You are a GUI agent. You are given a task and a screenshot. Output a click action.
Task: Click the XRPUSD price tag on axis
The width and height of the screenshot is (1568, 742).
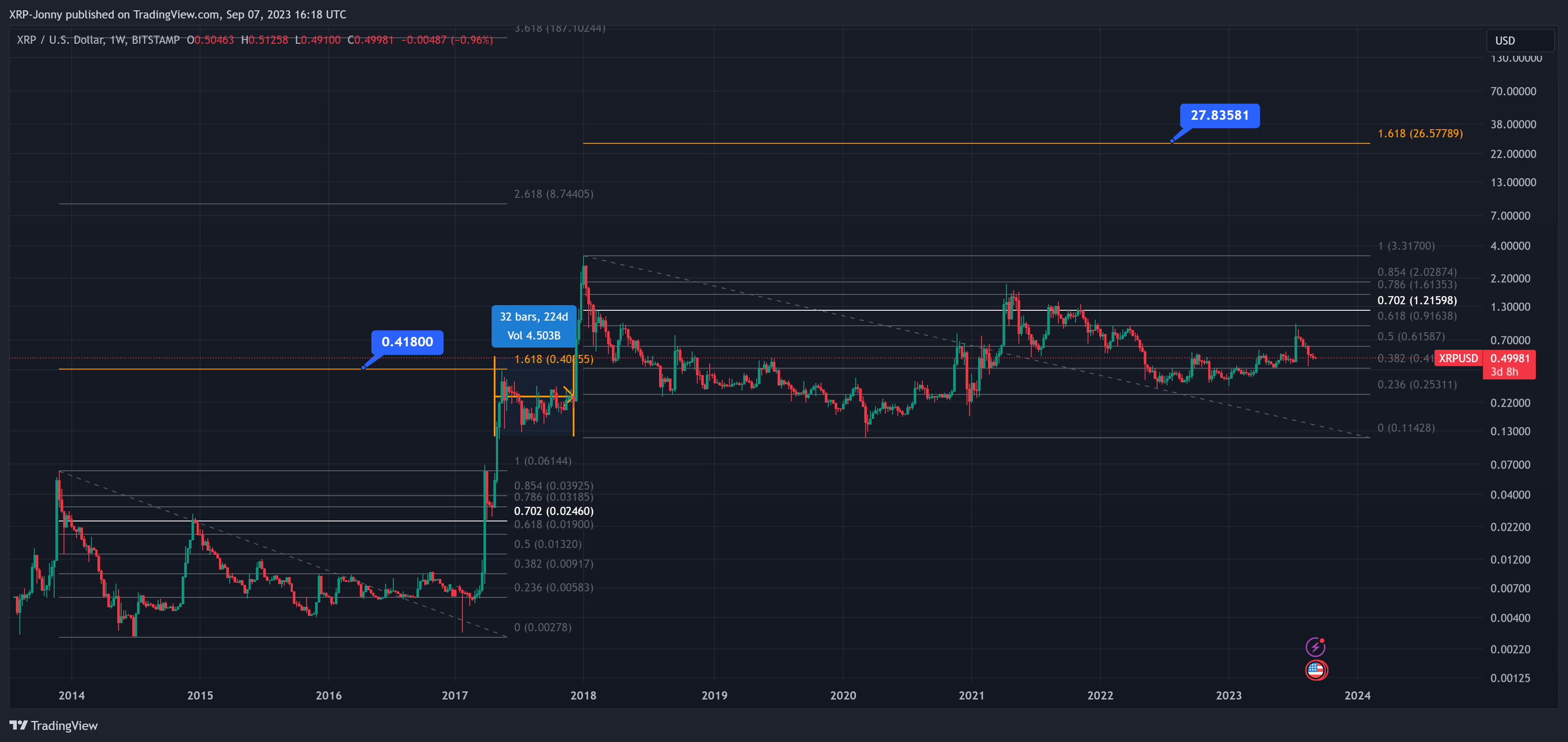click(1458, 358)
